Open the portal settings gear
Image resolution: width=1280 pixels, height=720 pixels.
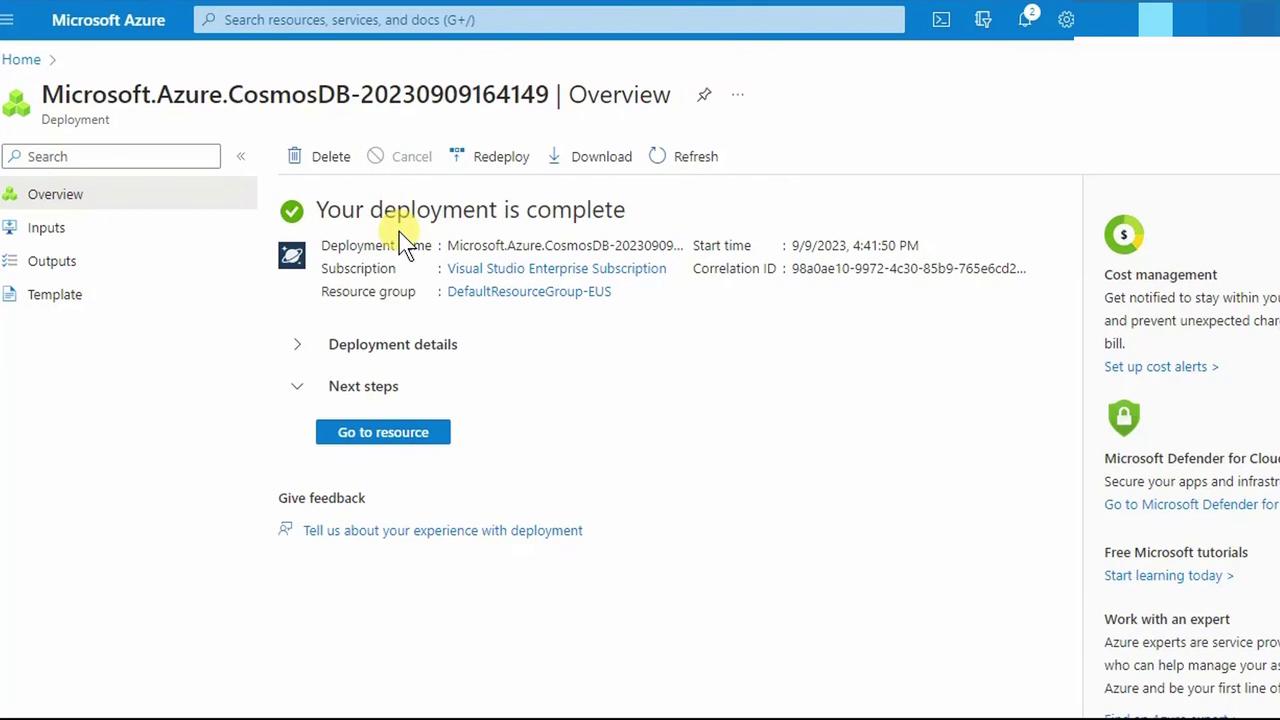[x=1066, y=19]
